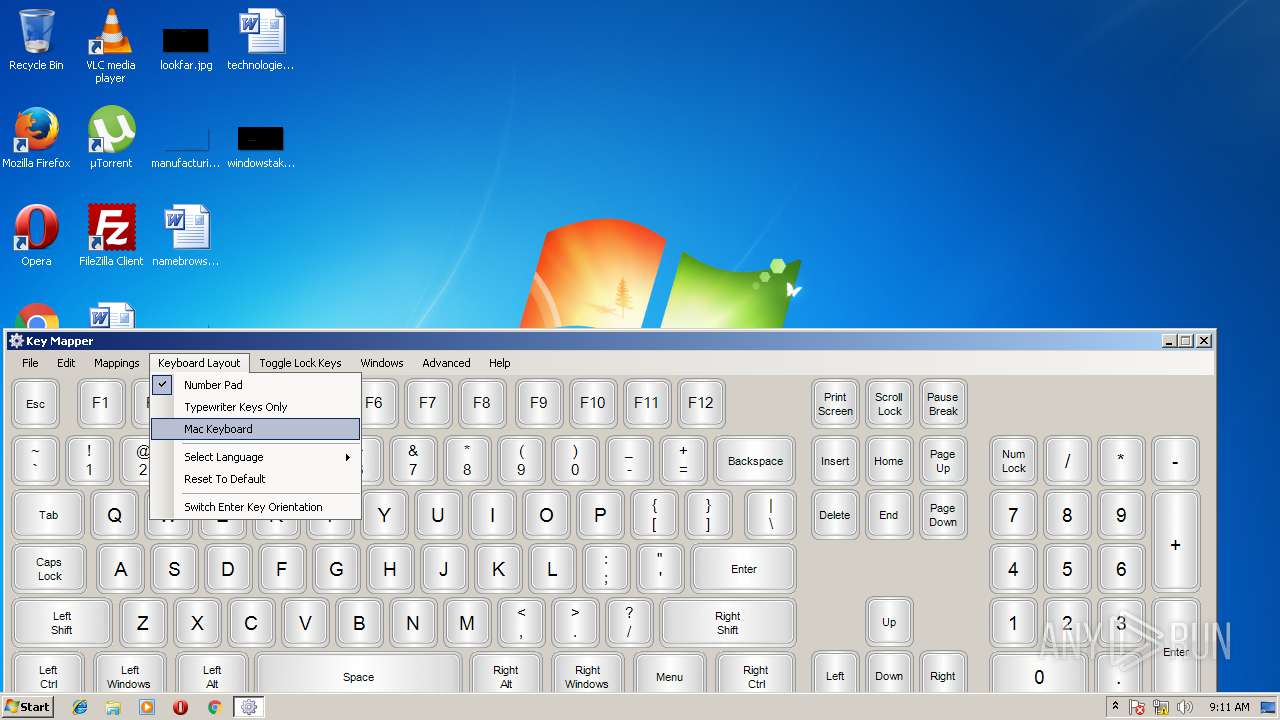The width and height of the screenshot is (1280, 720).
Task: Click the Page Down key
Action: 943,515
